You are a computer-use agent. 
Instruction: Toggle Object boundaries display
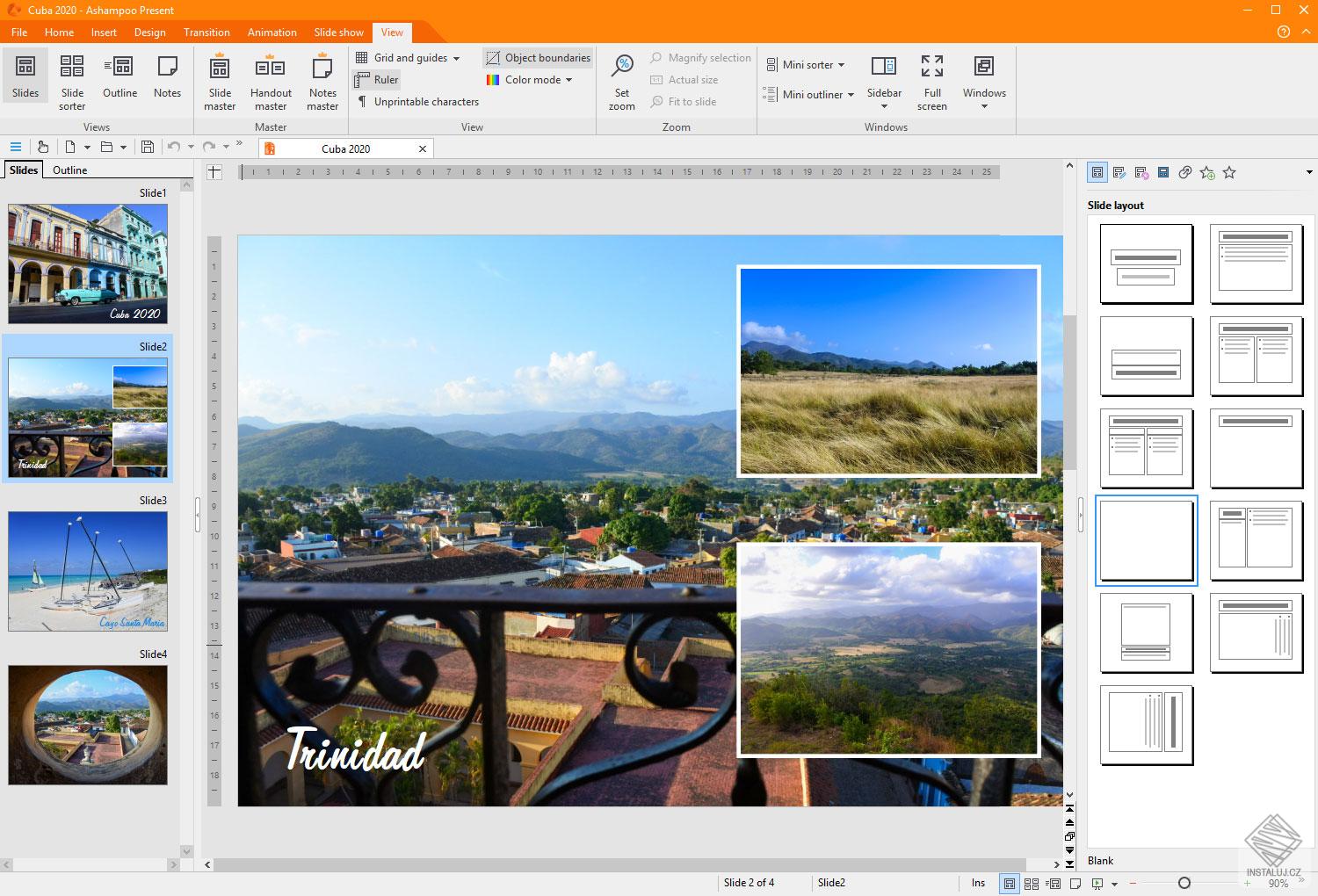[x=538, y=58]
